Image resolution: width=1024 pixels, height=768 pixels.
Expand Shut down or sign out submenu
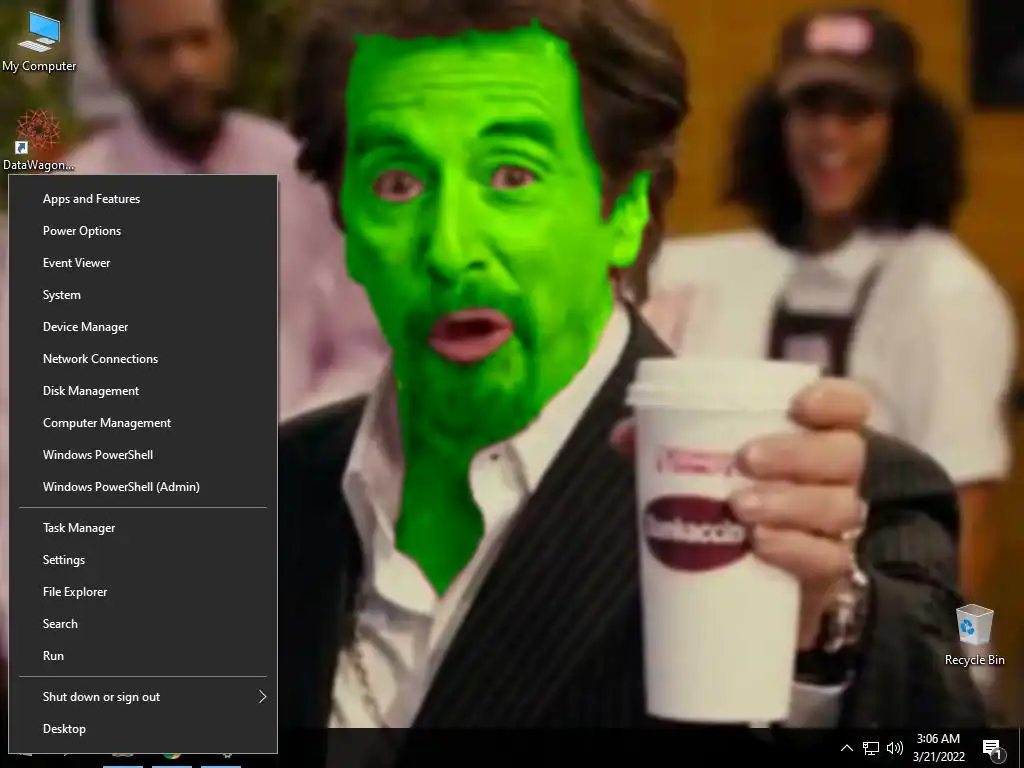tap(143, 697)
